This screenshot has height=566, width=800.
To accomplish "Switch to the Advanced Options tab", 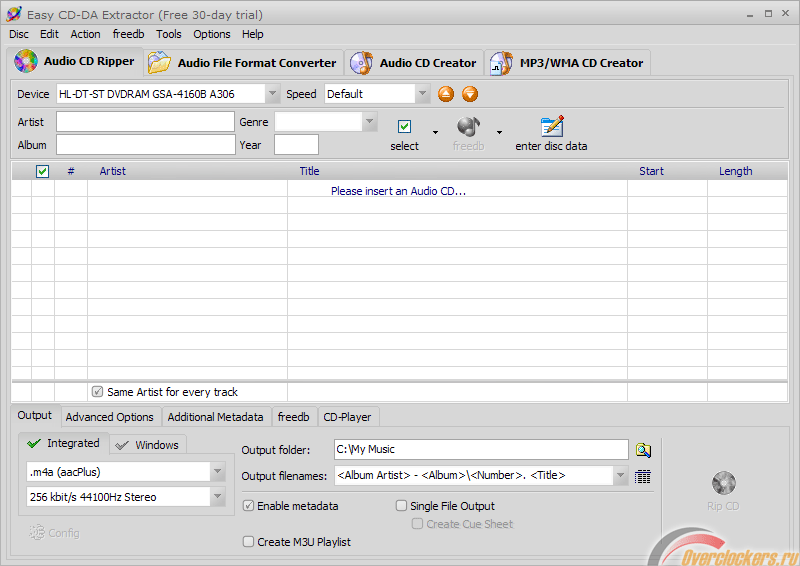I will click(110, 417).
